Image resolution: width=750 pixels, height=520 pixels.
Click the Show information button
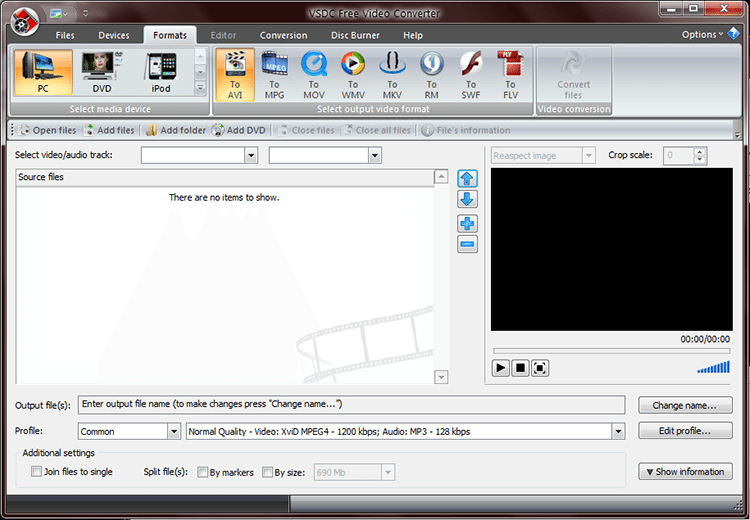(685, 472)
